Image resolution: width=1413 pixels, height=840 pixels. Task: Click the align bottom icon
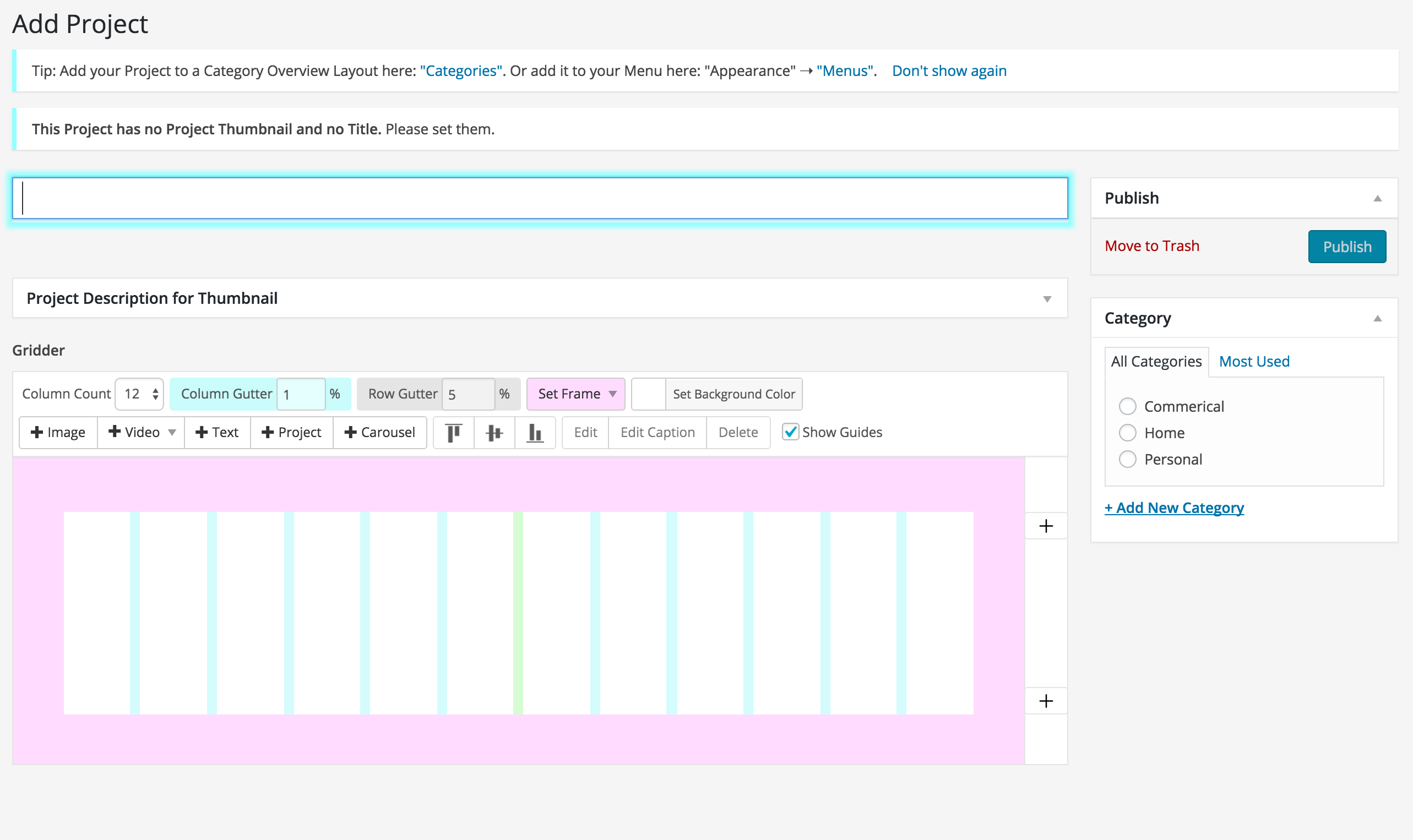(x=535, y=433)
